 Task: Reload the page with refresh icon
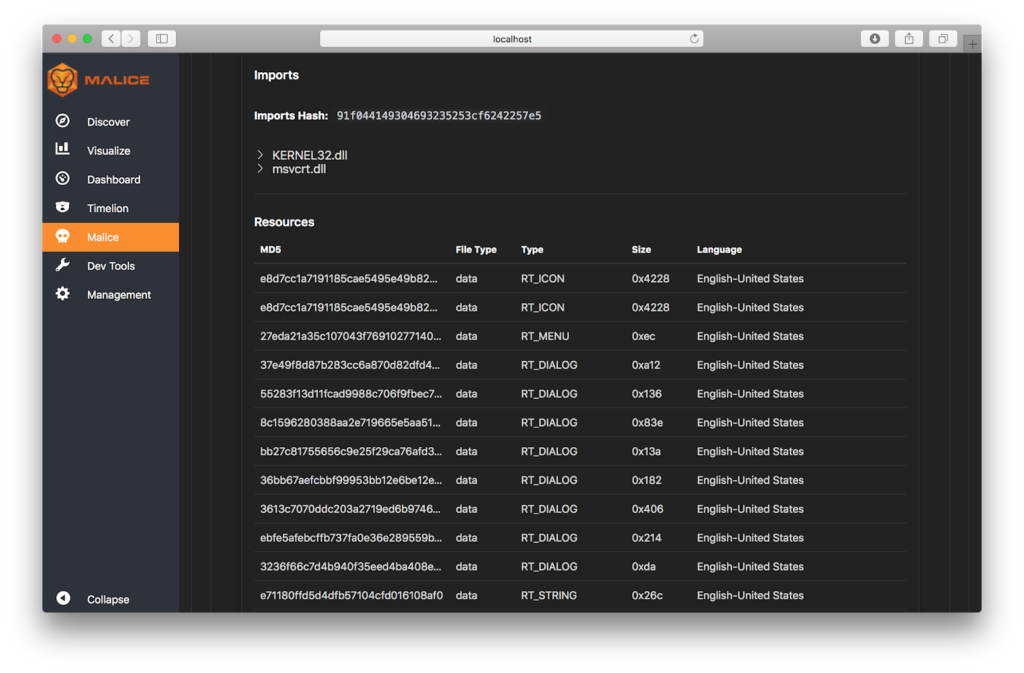tap(694, 39)
